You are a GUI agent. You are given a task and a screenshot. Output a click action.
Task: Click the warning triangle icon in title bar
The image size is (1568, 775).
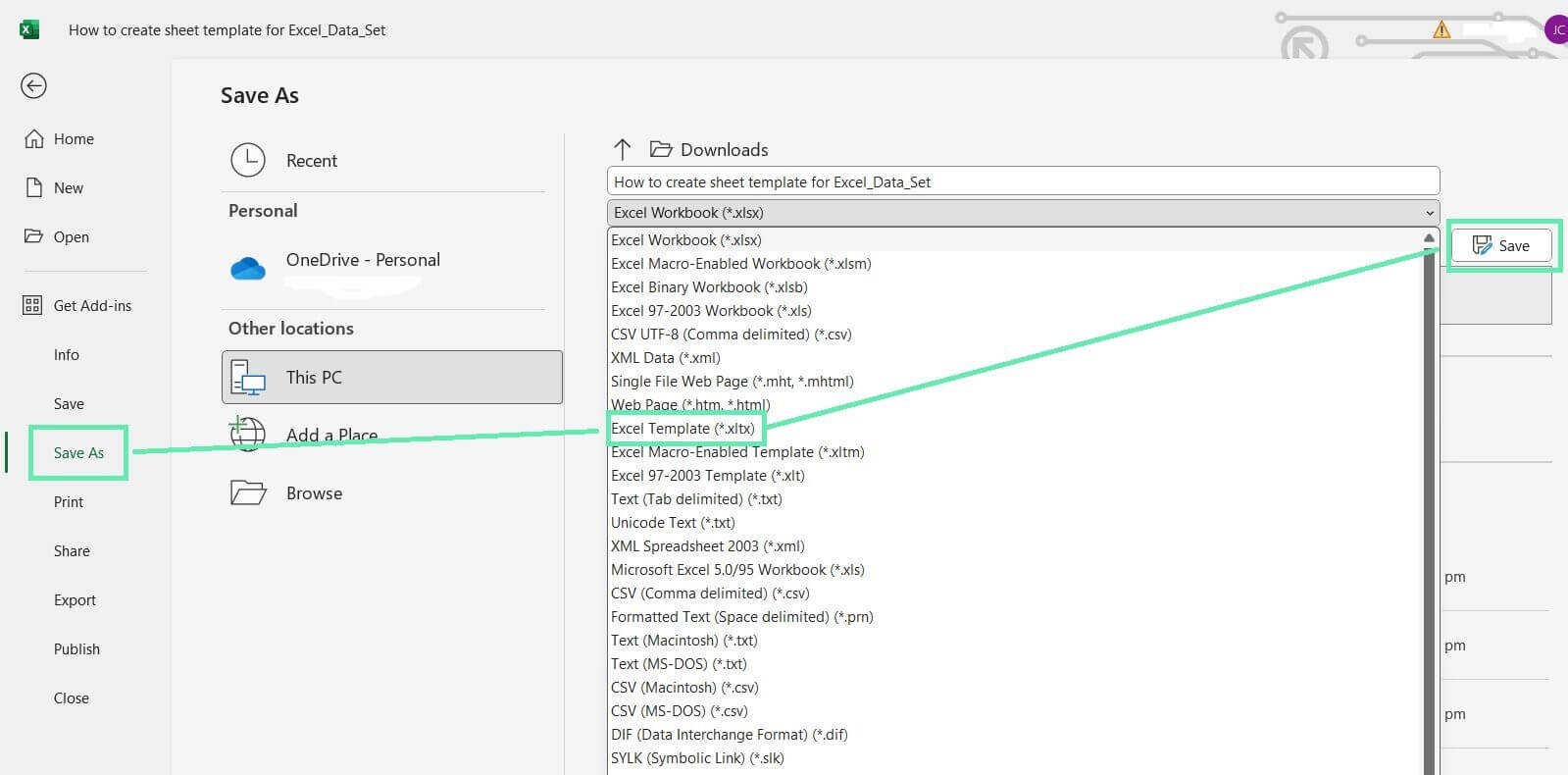pos(1442,29)
